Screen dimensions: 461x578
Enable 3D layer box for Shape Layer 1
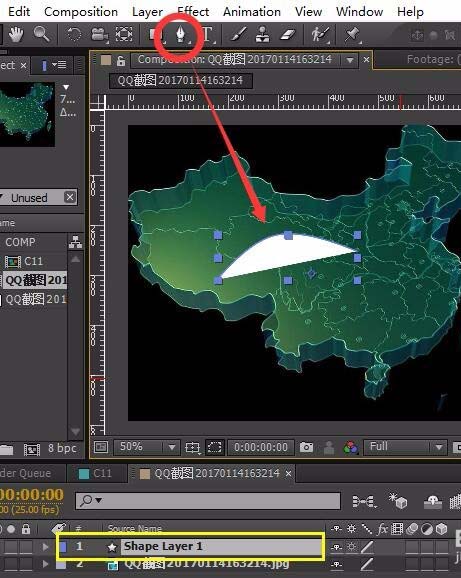click(441, 547)
